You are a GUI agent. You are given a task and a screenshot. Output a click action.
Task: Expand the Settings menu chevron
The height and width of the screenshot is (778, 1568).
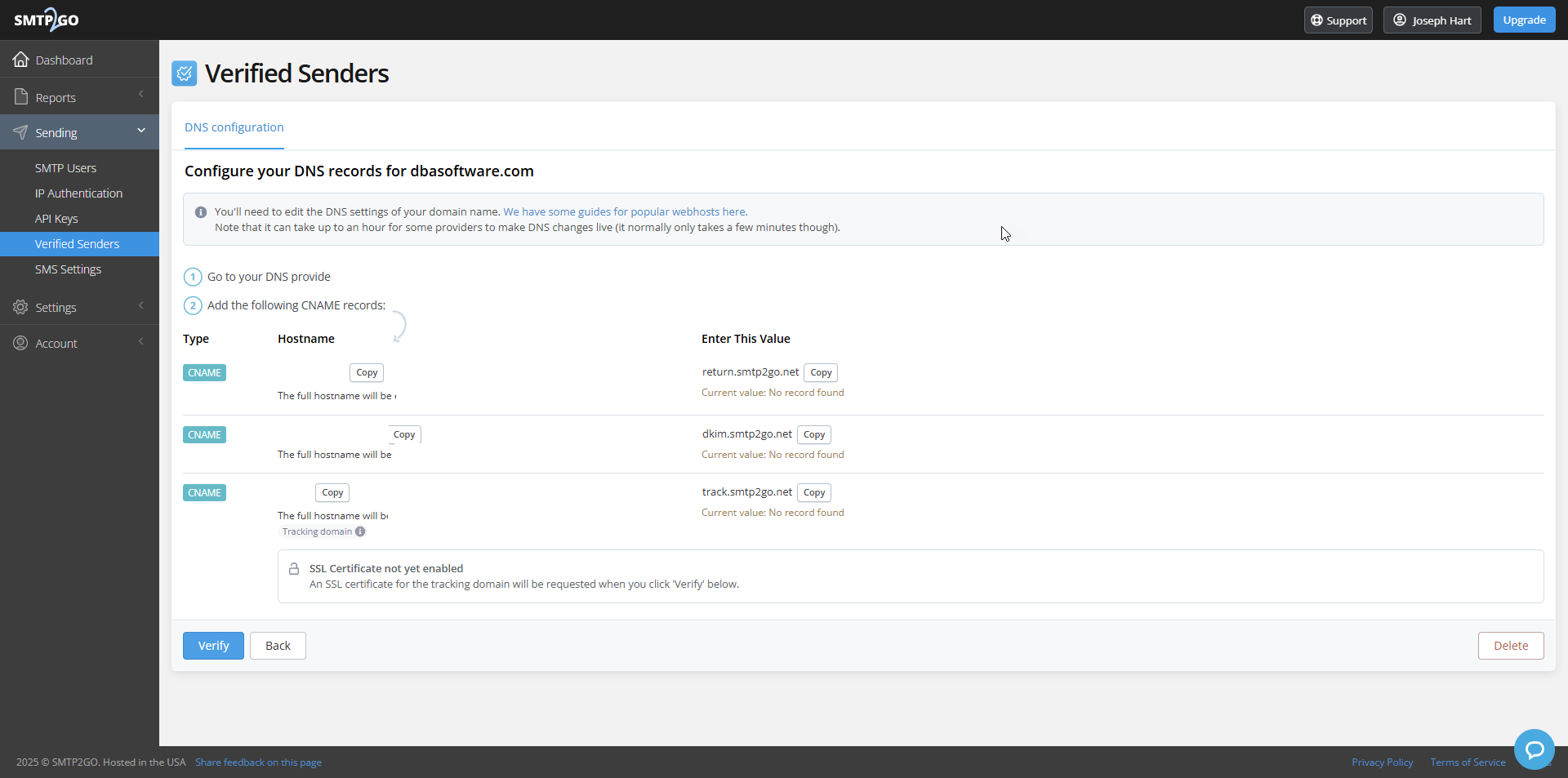click(x=140, y=305)
